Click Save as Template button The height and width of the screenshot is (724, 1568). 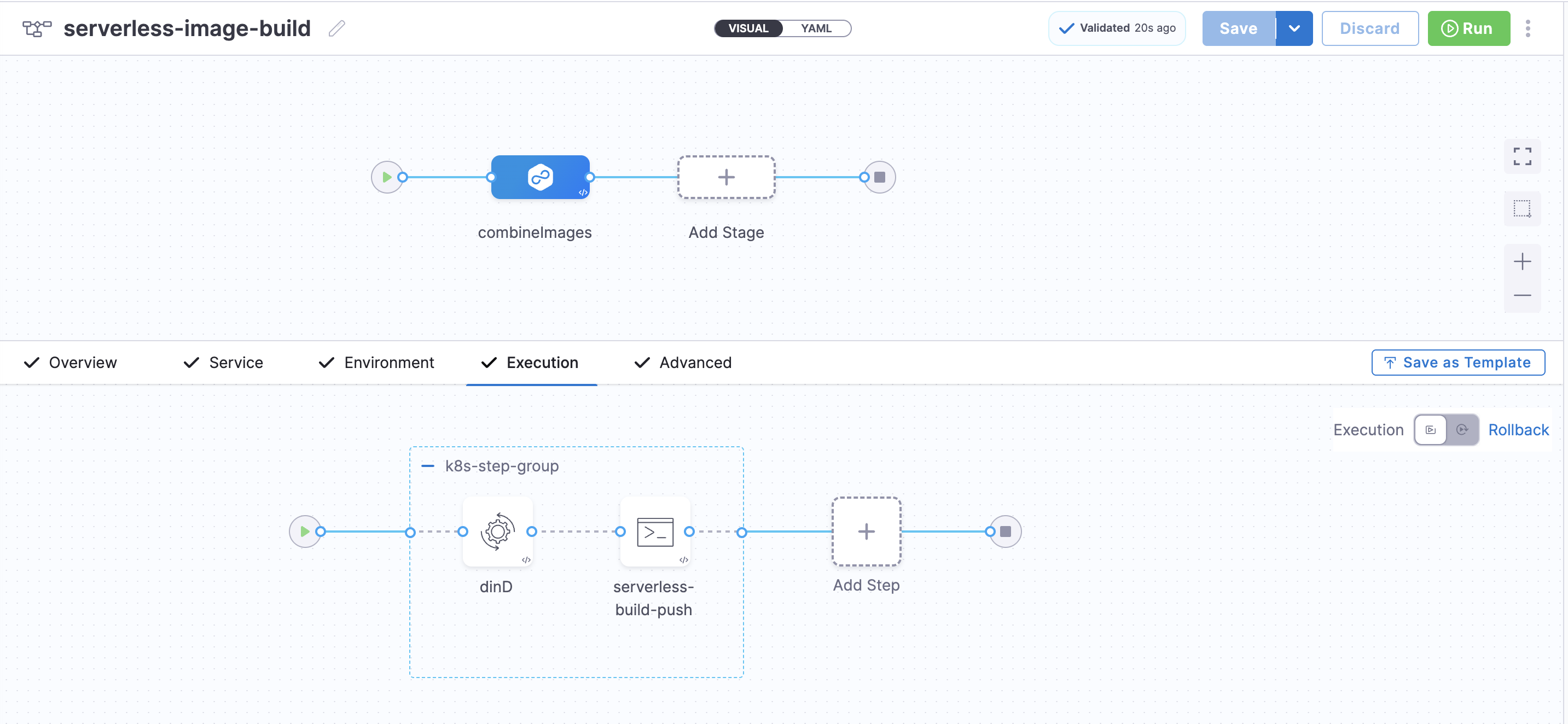[1457, 363]
